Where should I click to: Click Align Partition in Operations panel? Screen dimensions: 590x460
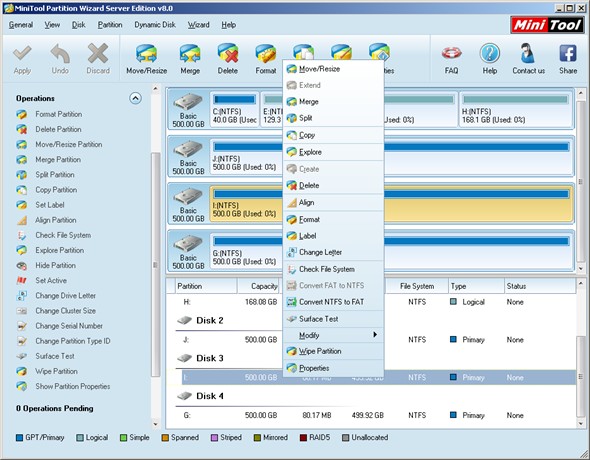[x=56, y=220]
